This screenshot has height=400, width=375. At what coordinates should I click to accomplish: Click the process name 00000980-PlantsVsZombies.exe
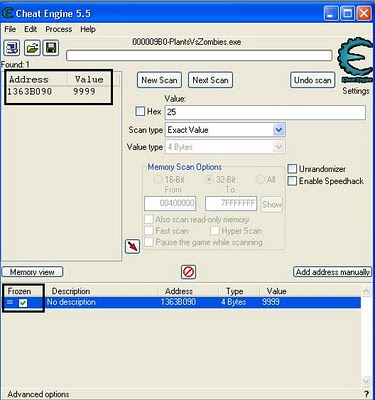click(187, 42)
